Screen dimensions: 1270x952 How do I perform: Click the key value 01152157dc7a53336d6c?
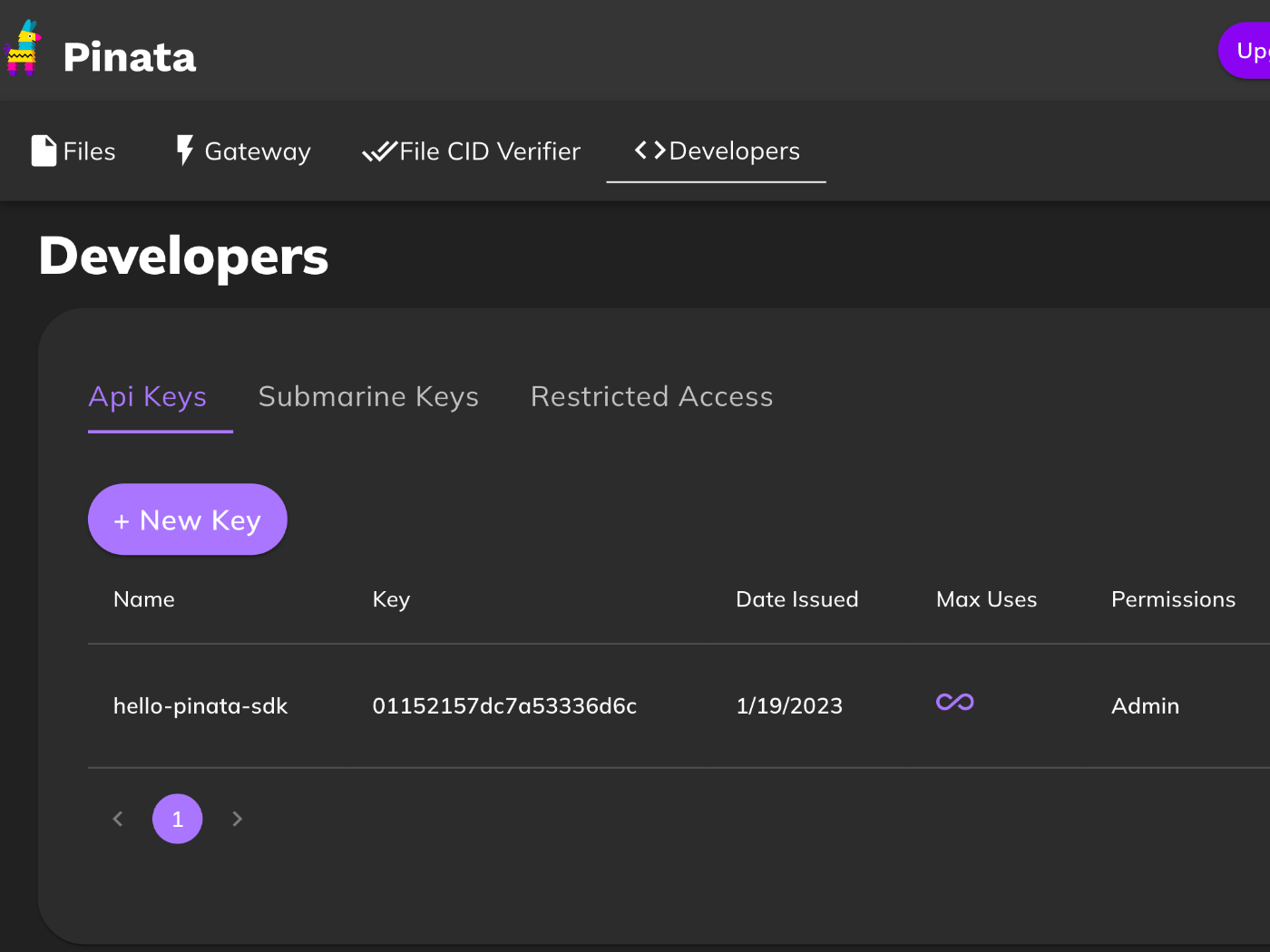click(x=505, y=706)
